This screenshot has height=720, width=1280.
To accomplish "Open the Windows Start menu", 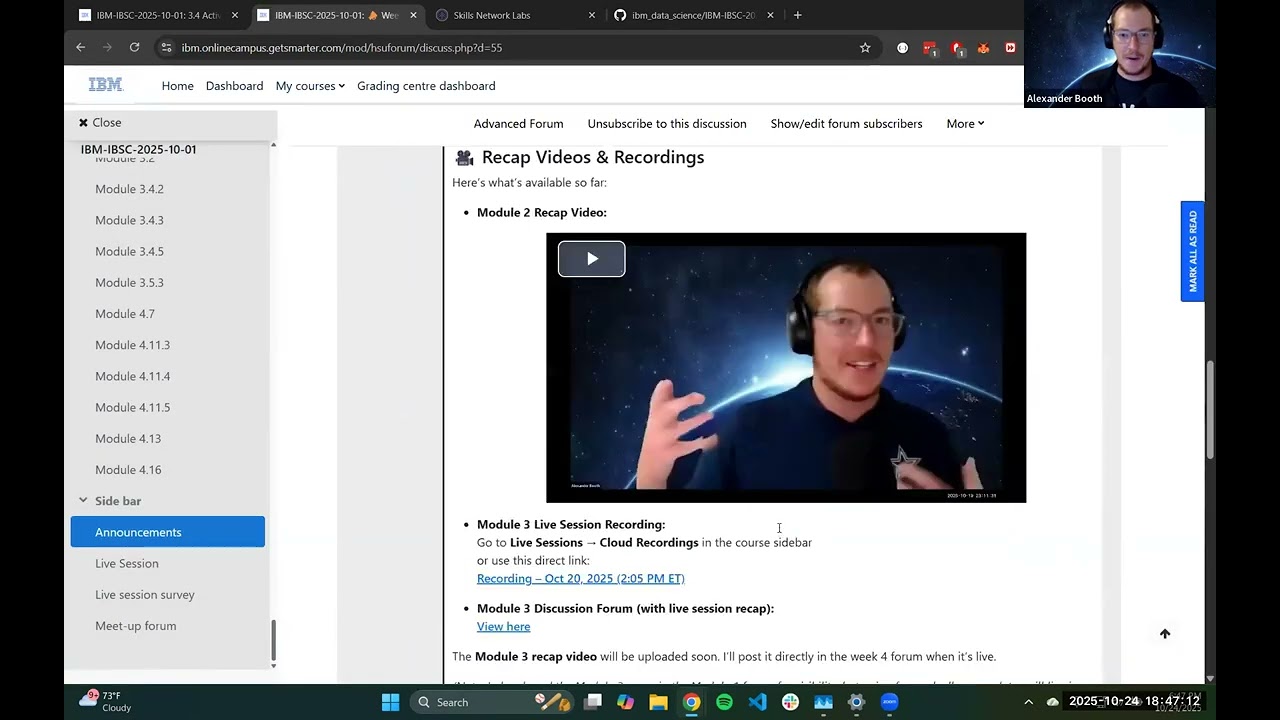I will [x=390, y=702].
